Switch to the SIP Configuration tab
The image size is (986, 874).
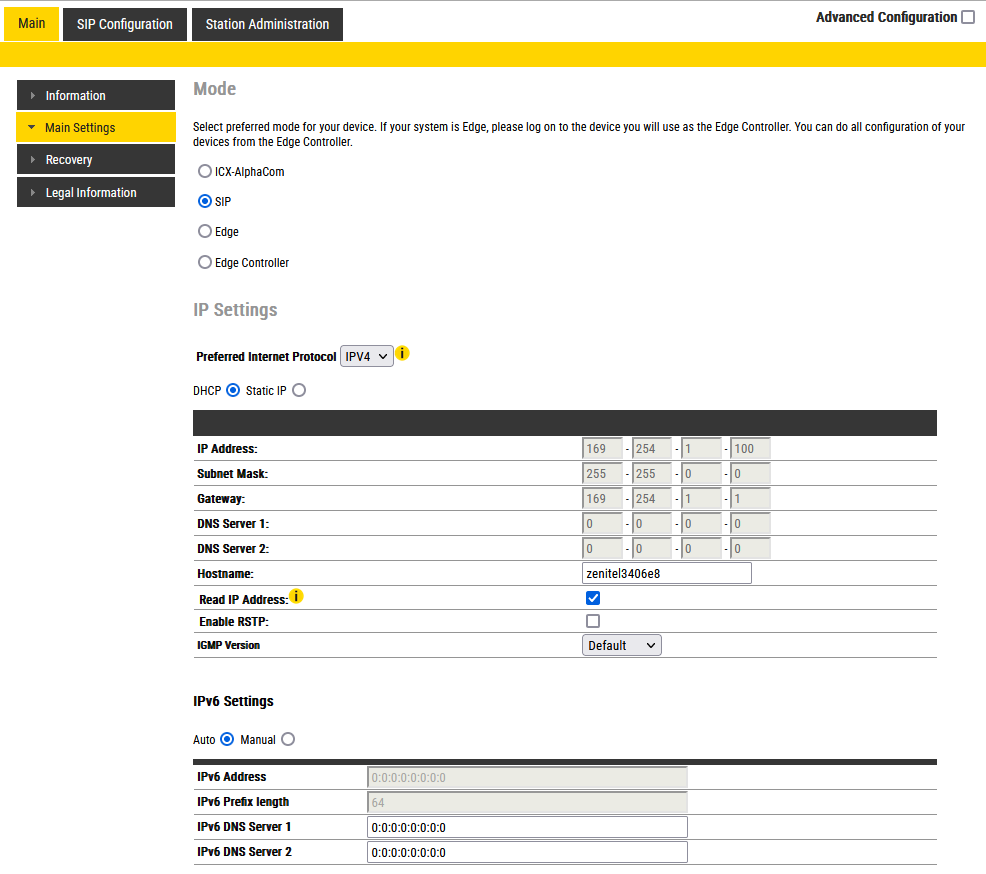[125, 24]
